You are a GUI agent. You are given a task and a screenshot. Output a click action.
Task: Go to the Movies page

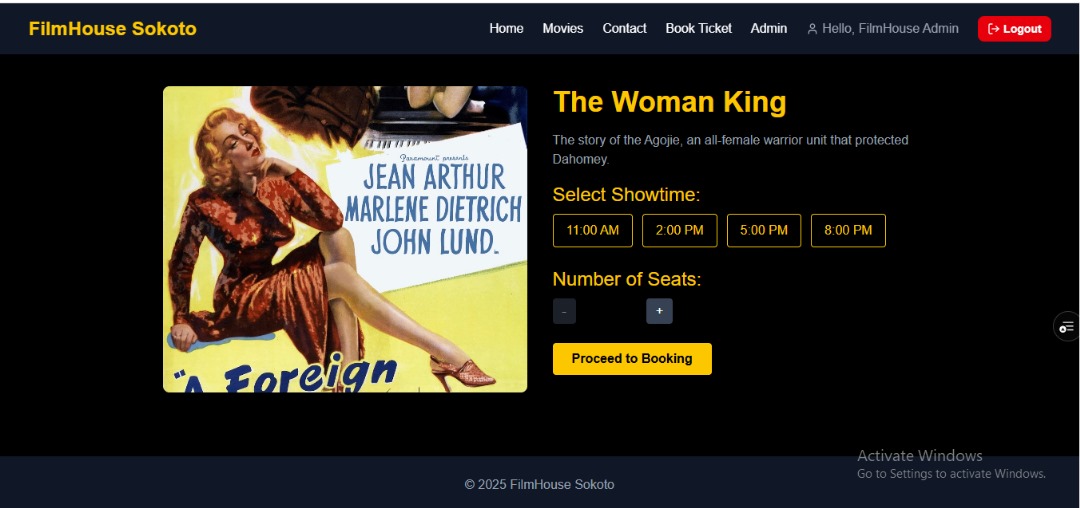(x=563, y=29)
